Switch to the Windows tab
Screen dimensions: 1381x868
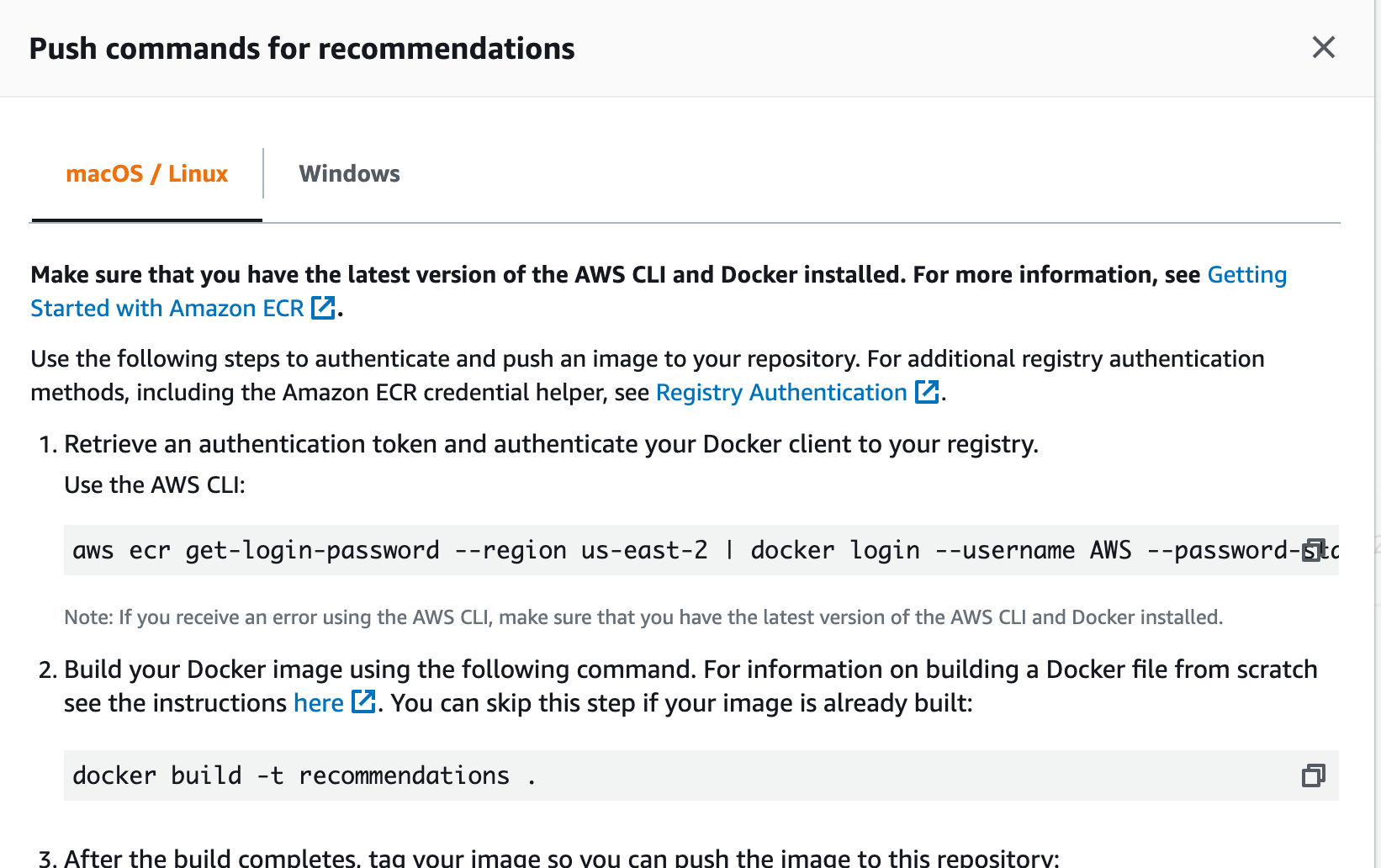[349, 173]
